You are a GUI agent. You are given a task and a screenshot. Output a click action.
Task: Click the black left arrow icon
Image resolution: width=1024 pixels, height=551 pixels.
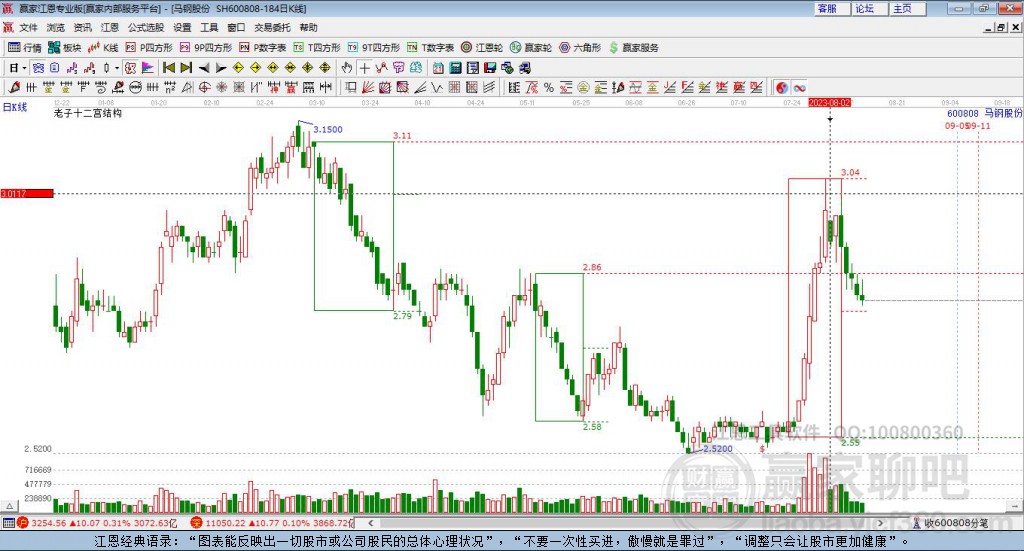pos(204,68)
